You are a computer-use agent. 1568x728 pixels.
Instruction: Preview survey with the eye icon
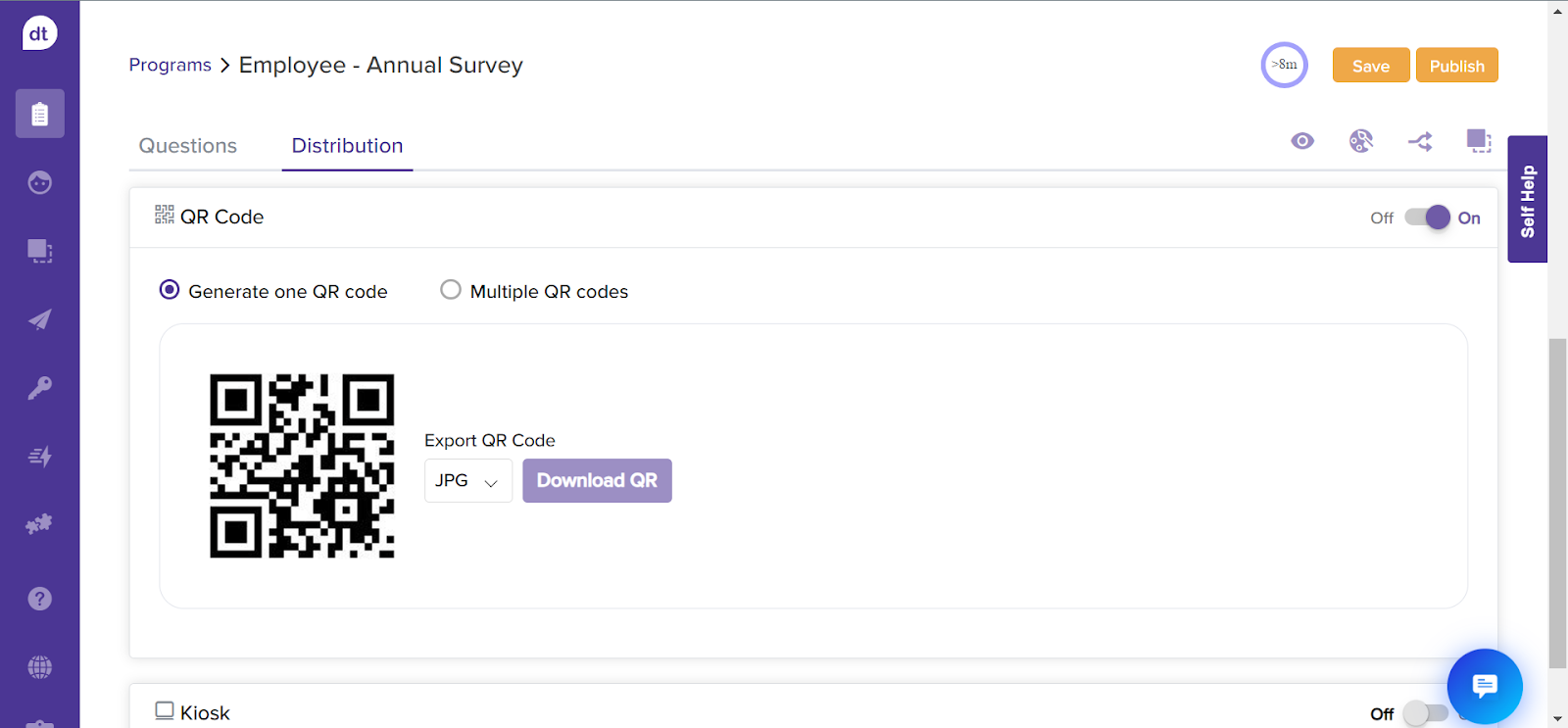click(x=1302, y=141)
